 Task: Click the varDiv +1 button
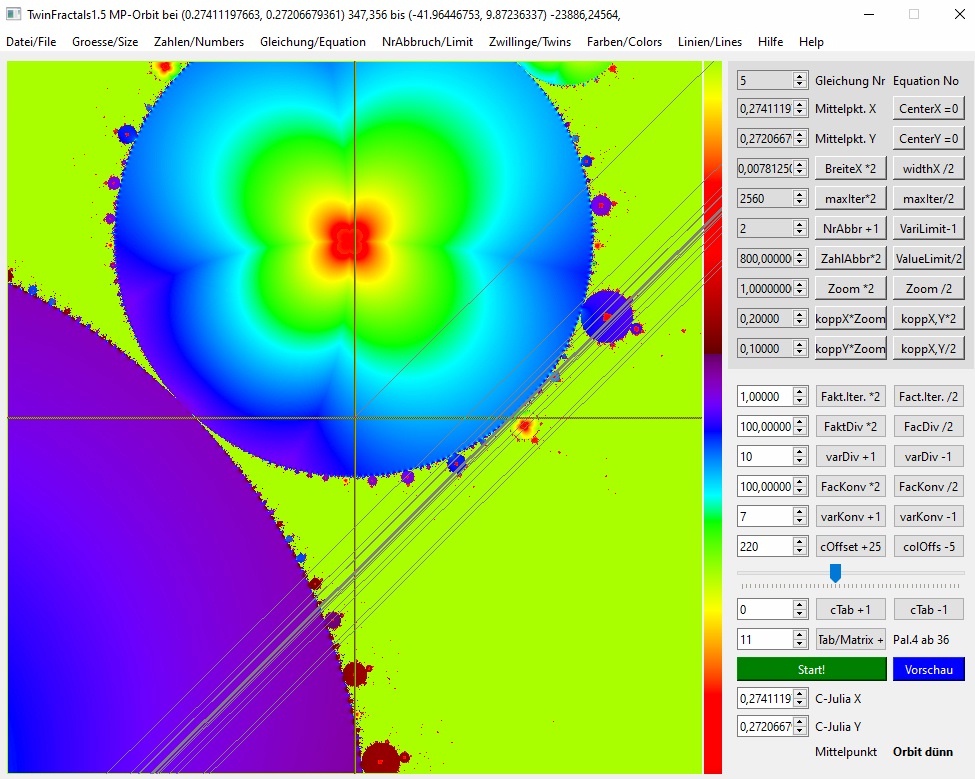tap(850, 456)
